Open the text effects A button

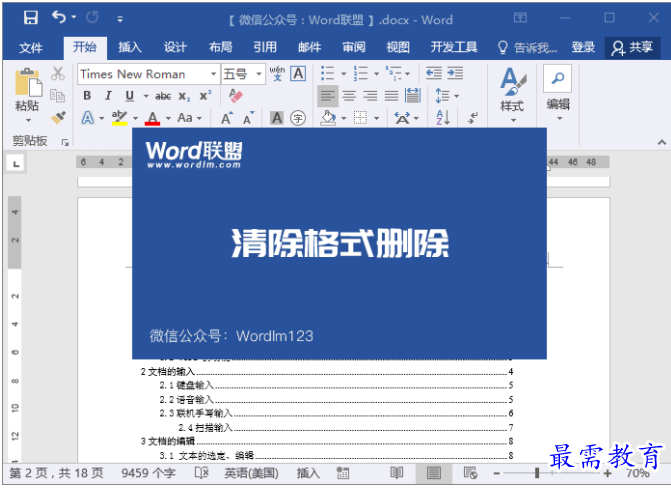coord(87,118)
